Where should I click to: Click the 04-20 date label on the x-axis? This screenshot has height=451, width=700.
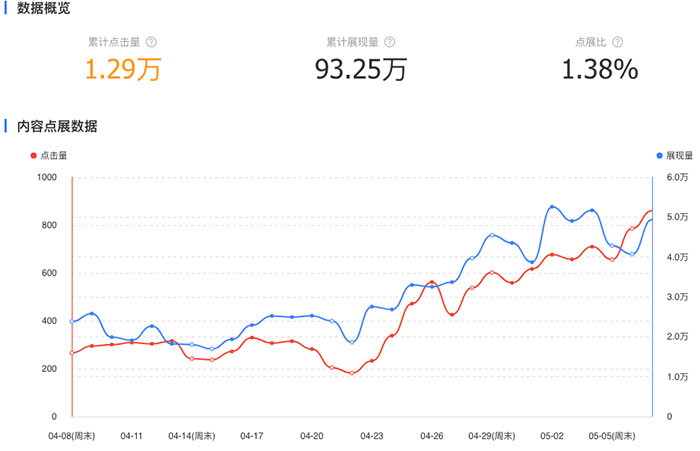[312, 436]
